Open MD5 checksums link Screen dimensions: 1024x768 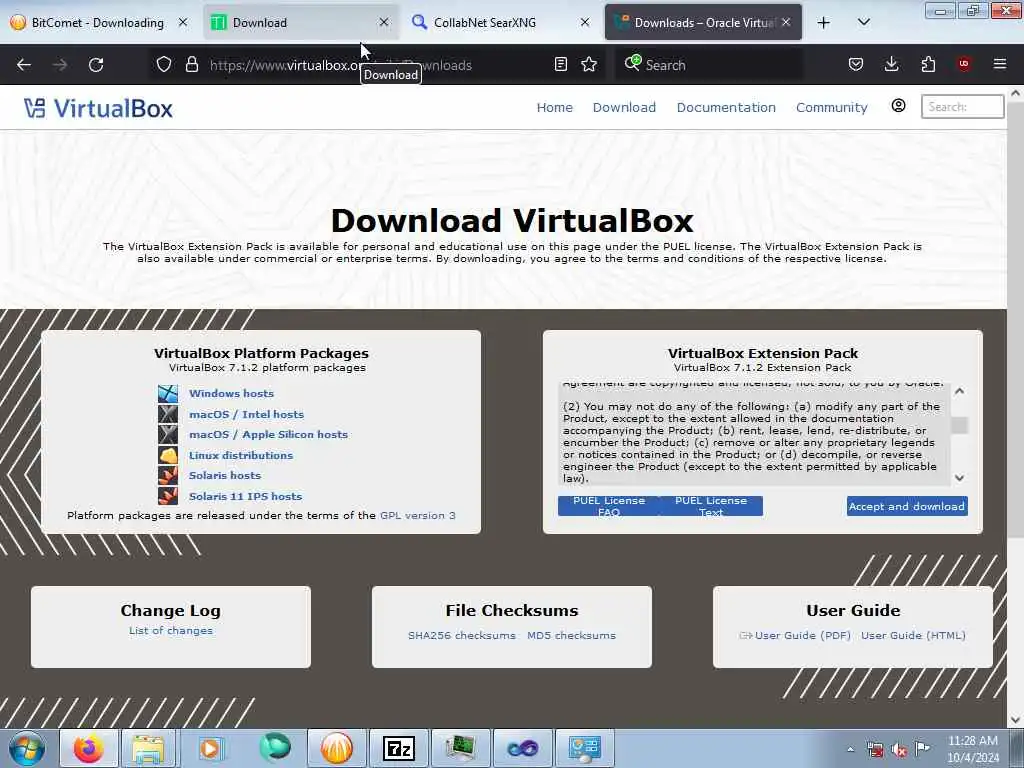(x=571, y=635)
